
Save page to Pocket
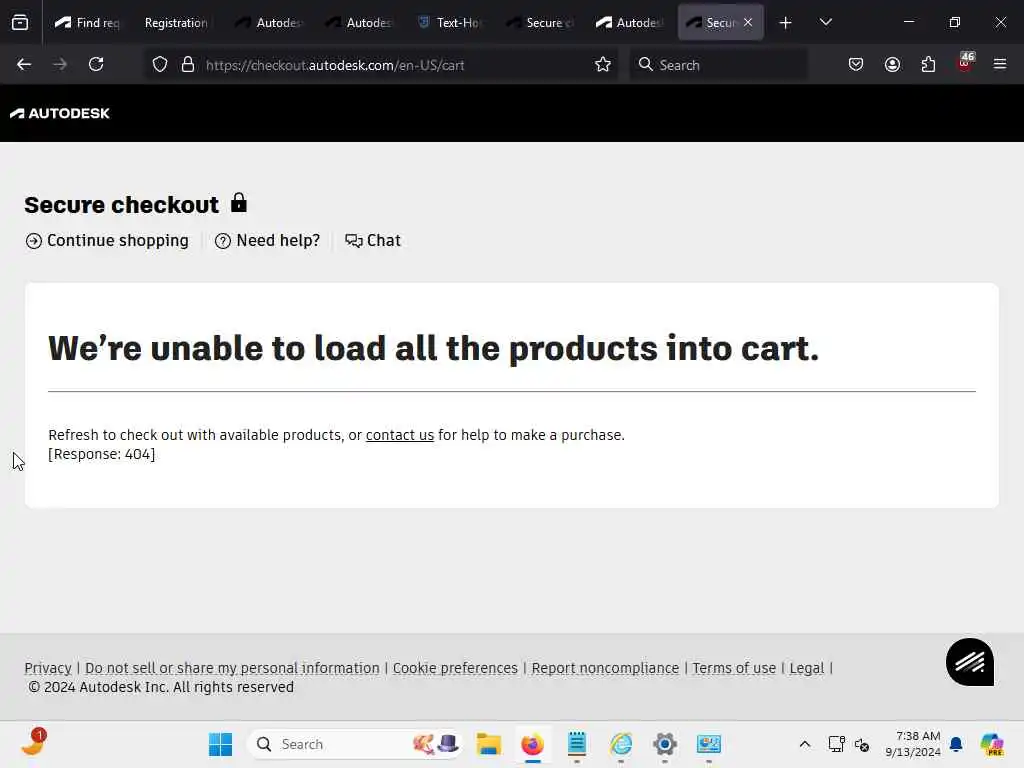pyautogui.click(x=856, y=65)
